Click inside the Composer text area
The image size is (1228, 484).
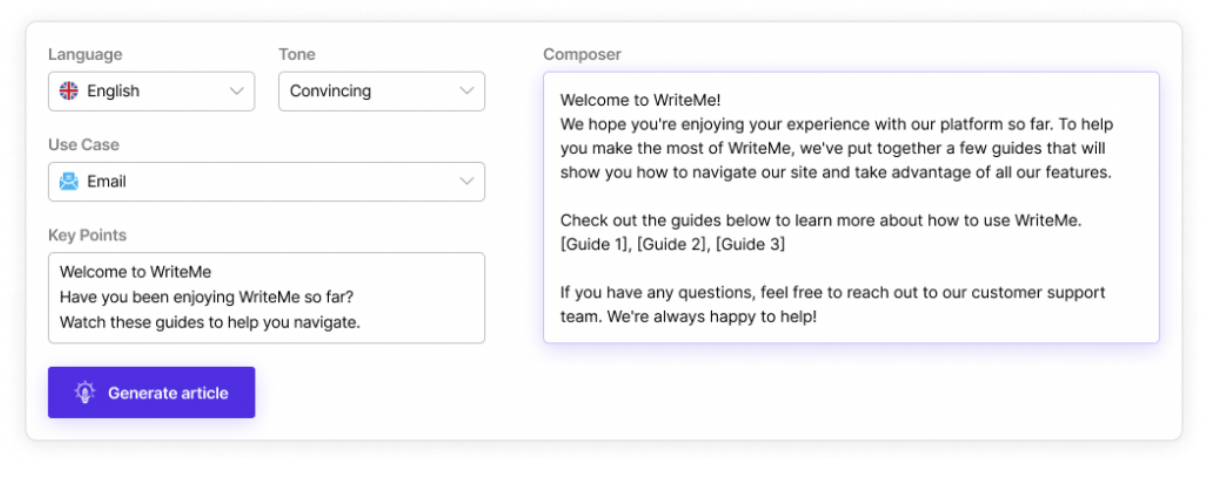[851, 208]
